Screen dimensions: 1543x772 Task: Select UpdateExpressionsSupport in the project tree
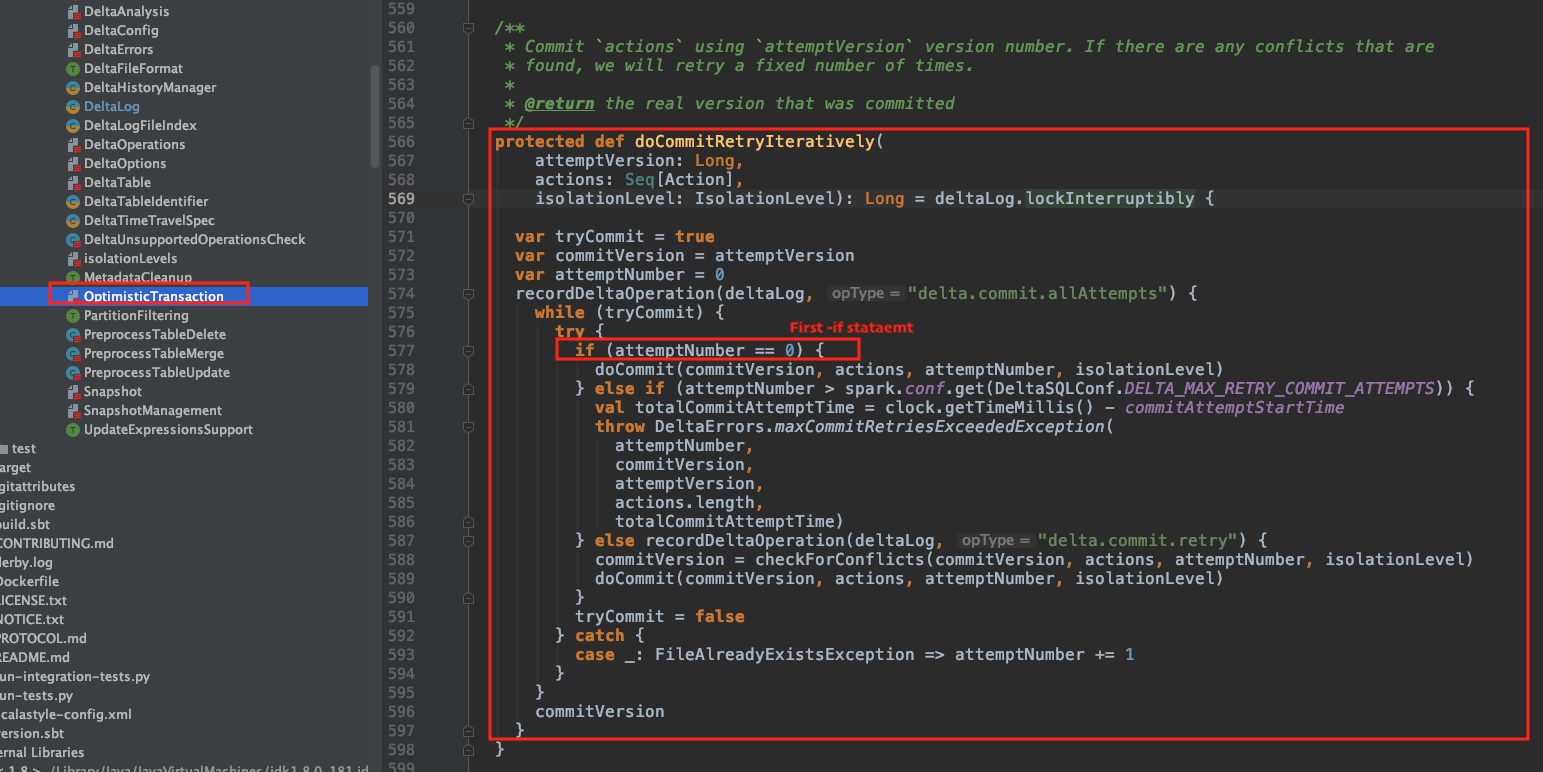[x=168, y=430]
